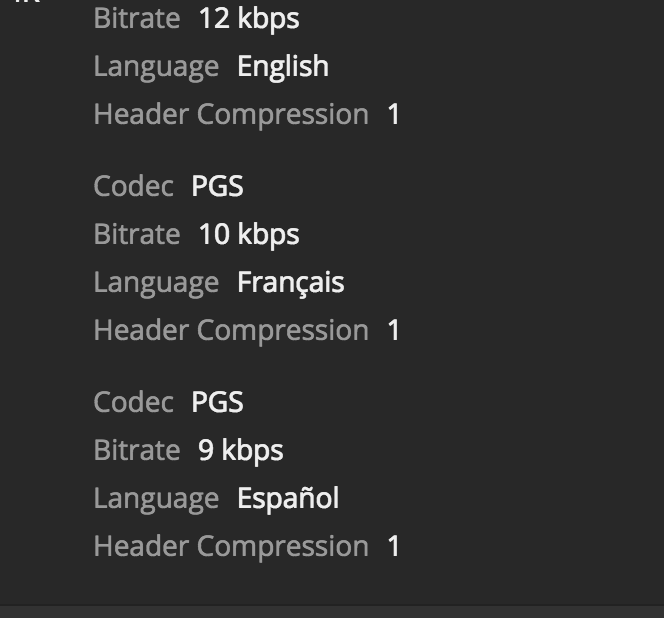
Task: Click the 10 kbps bitrate value
Action: [248, 235]
